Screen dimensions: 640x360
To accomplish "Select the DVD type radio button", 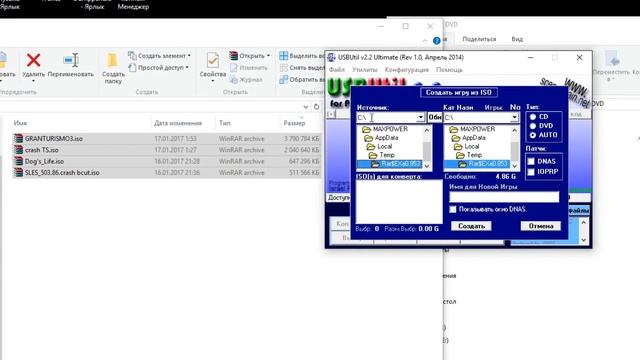I will 533,126.
